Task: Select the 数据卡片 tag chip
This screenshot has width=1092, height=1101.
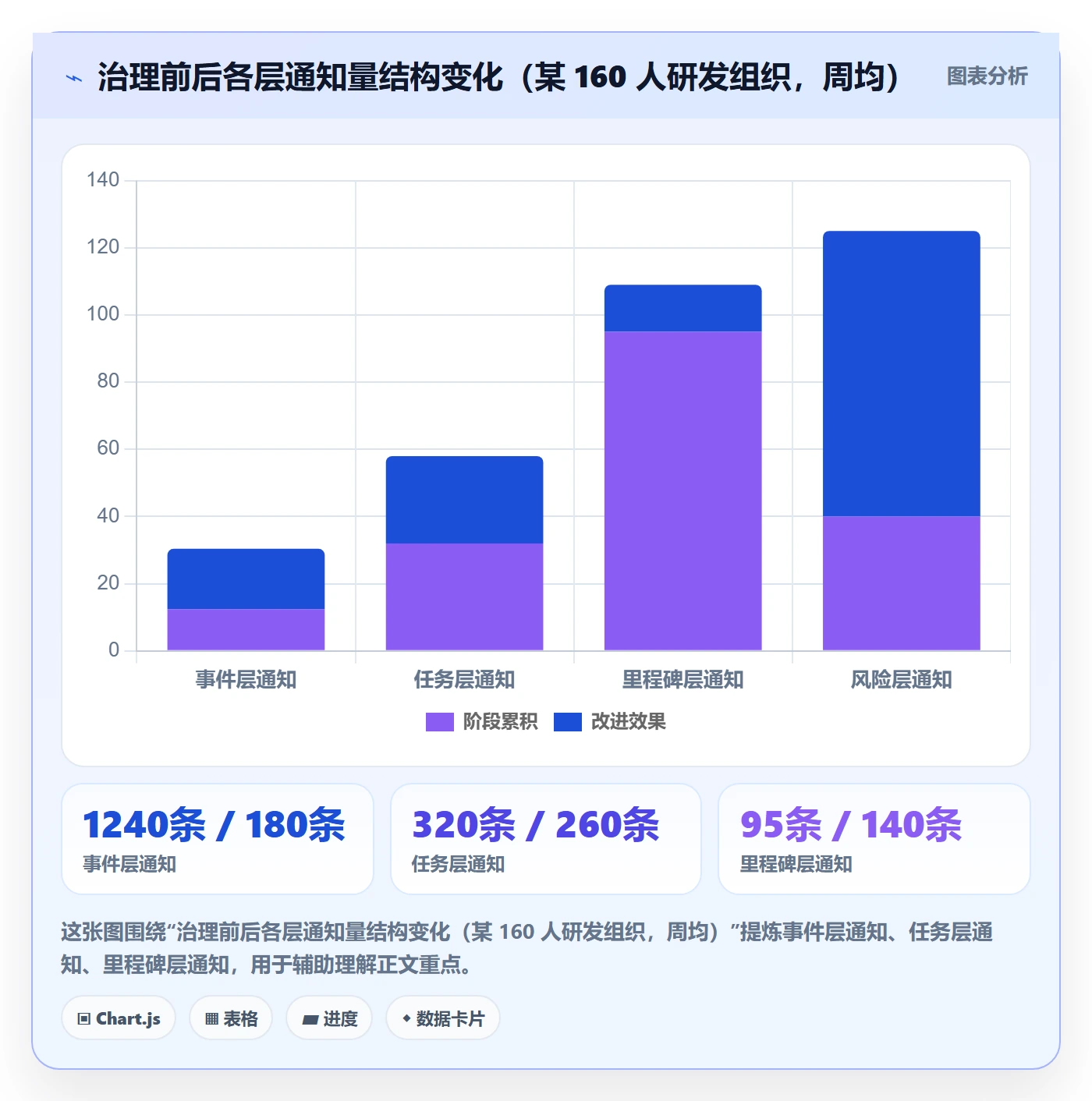Action: click(x=443, y=1018)
